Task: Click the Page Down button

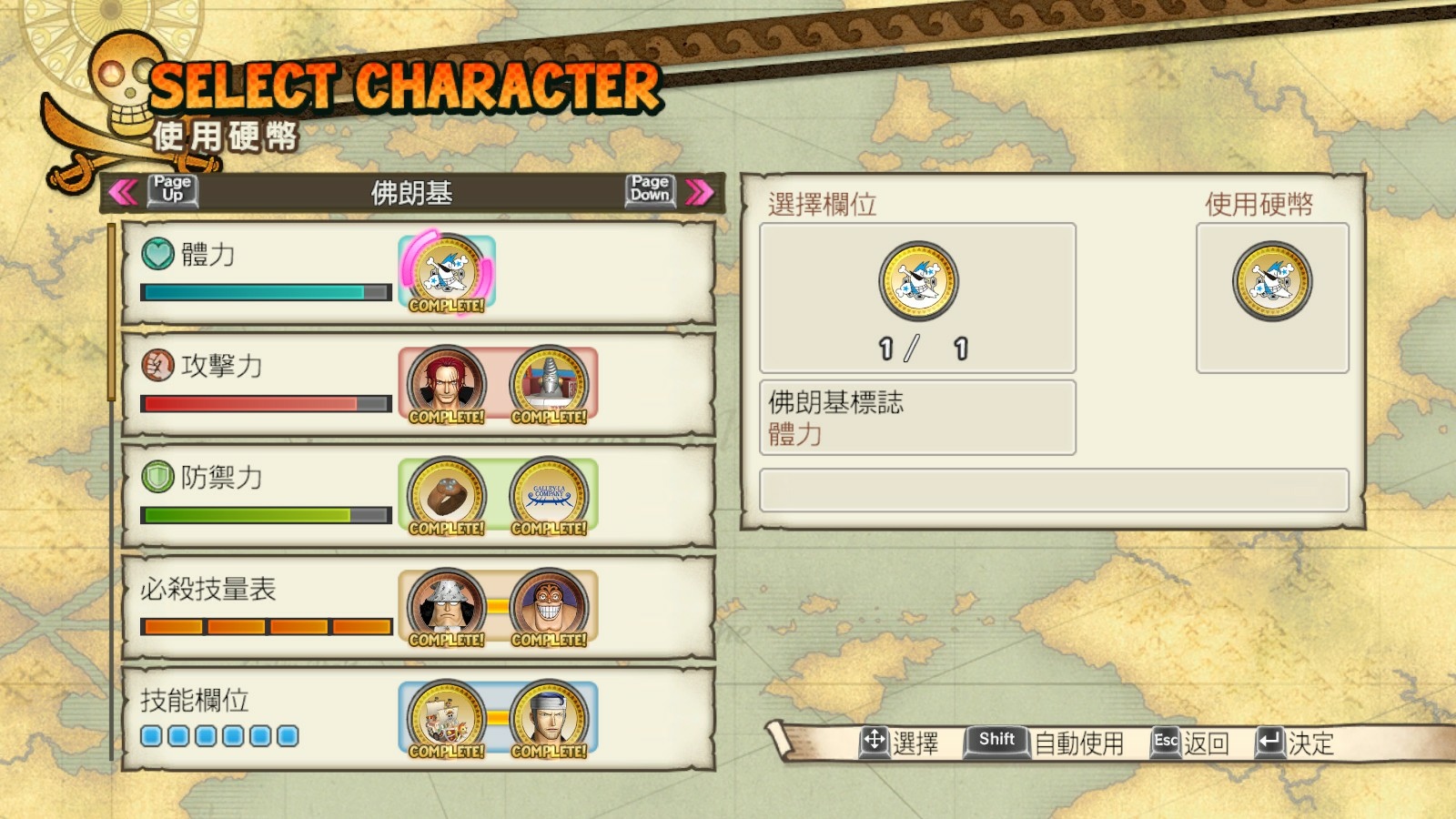Action: [650, 189]
